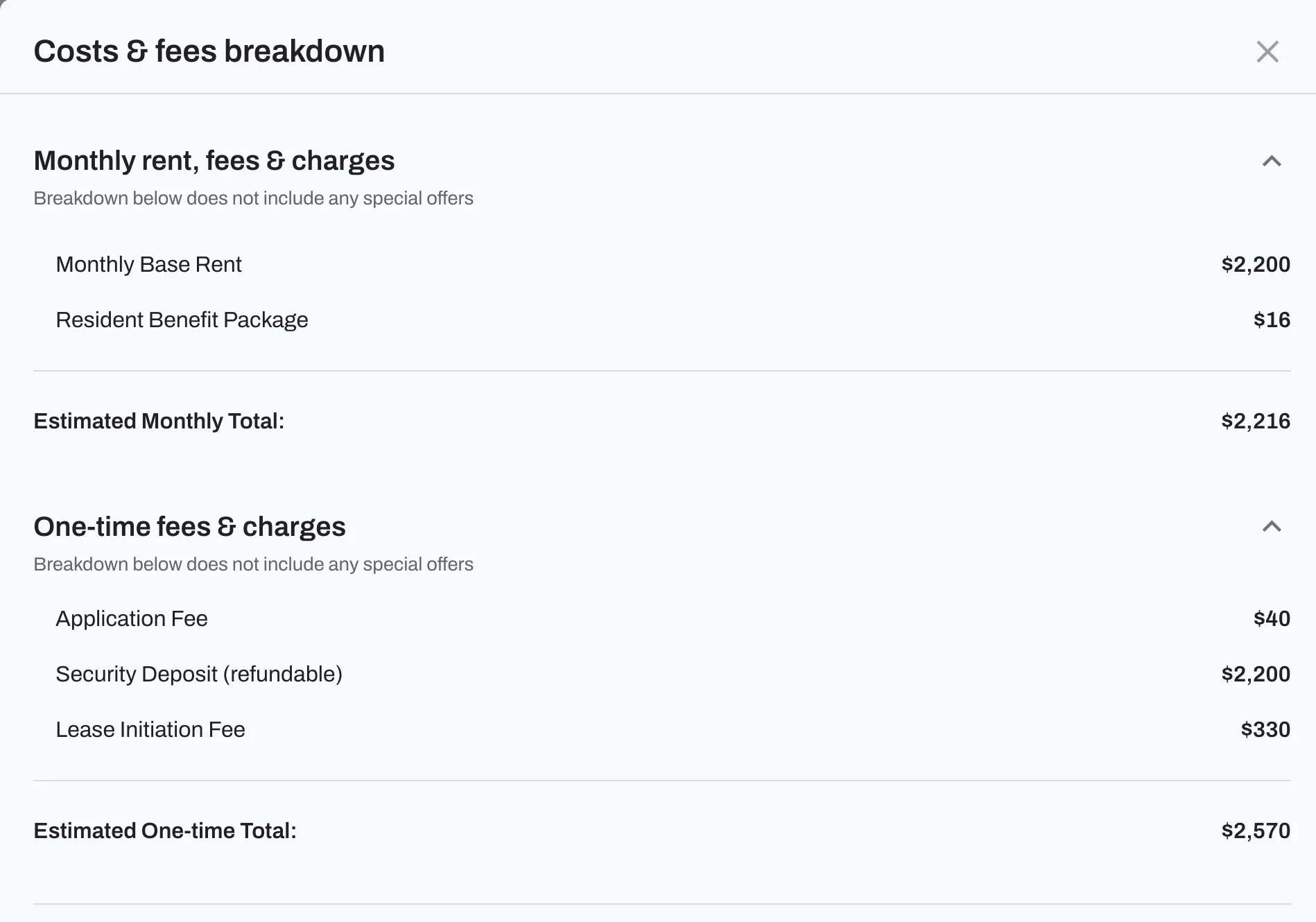Select the Lease Initiation Fee row
Screen dimensions: 1316x922
(x=150, y=729)
